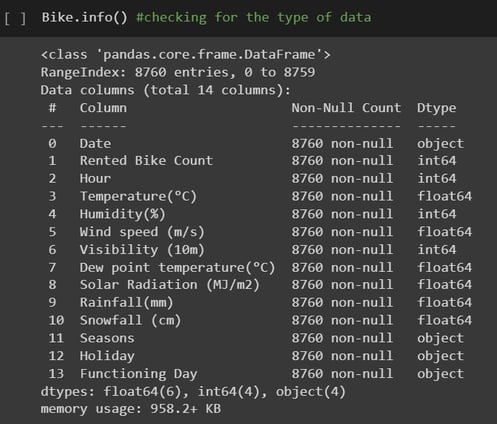The width and height of the screenshot is (497, 424).
Task: Click the 'object' dtype in the Date row
Action: coord(440,144)
